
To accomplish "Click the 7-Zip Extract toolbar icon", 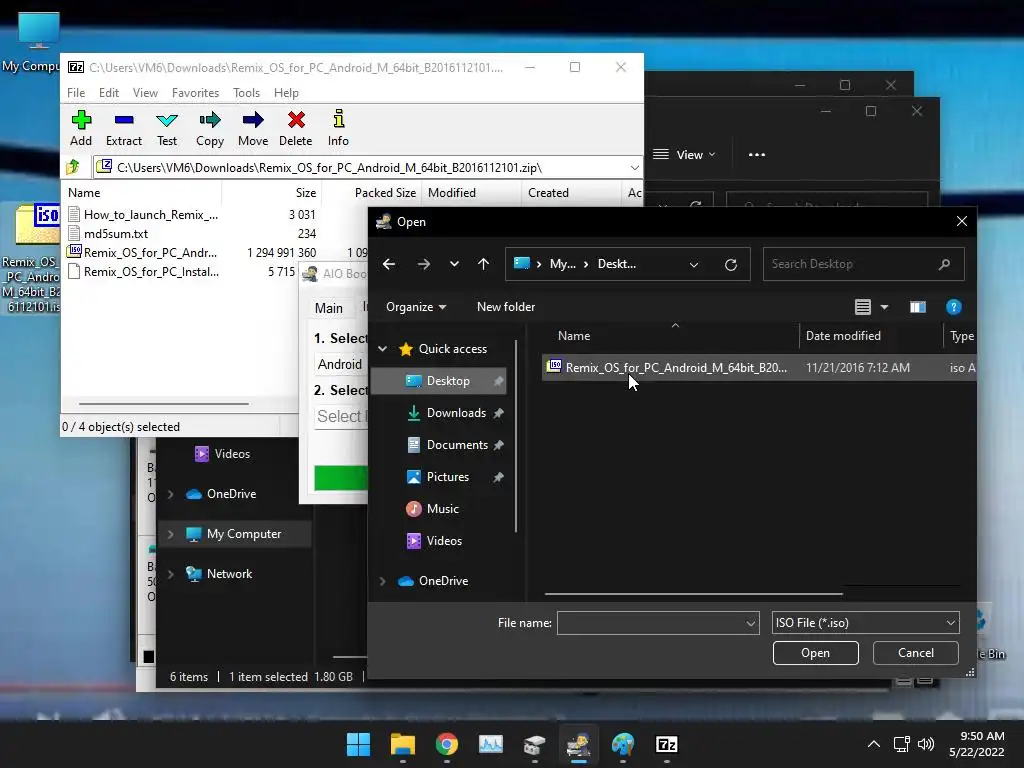I will click(123, 120).
